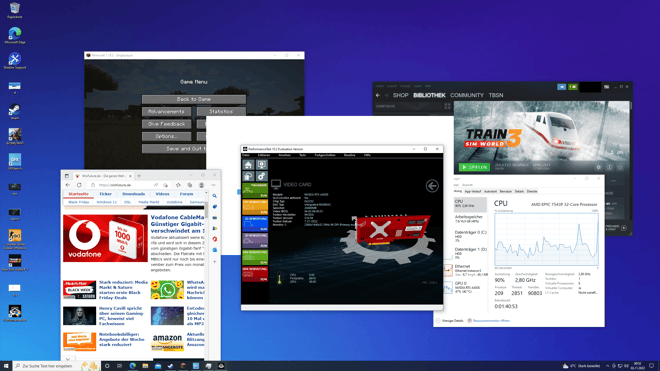
Task: Run the orange CPU benchmark tile
Action: [x=255, y=207]
